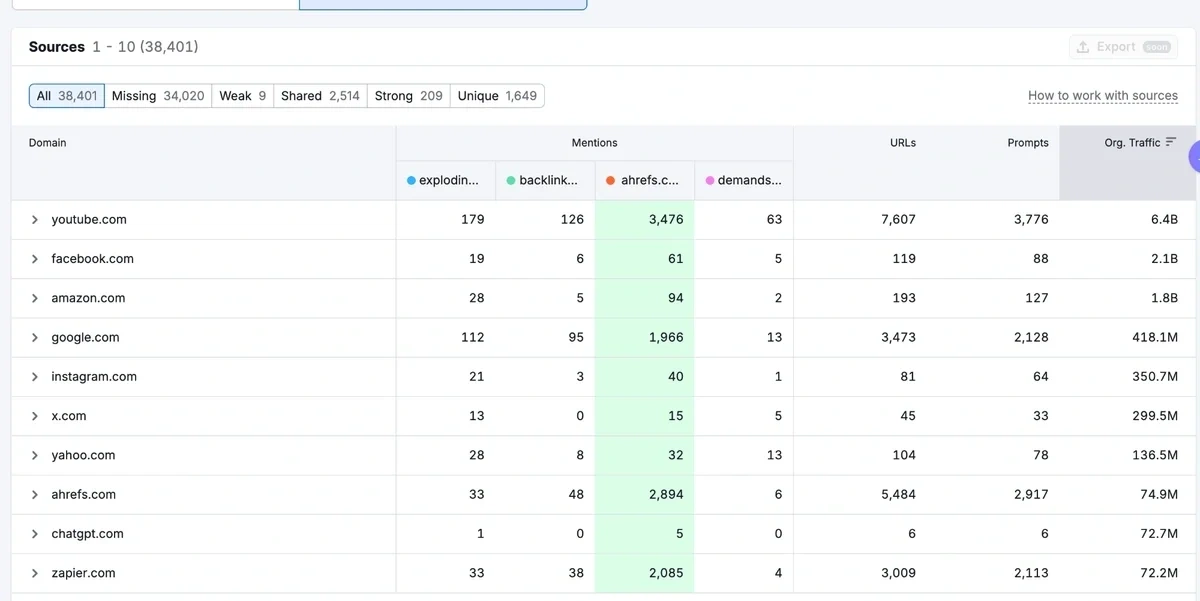Switch to the All 38,401 tab
The image size is (1200, 601).
(66, 95)
